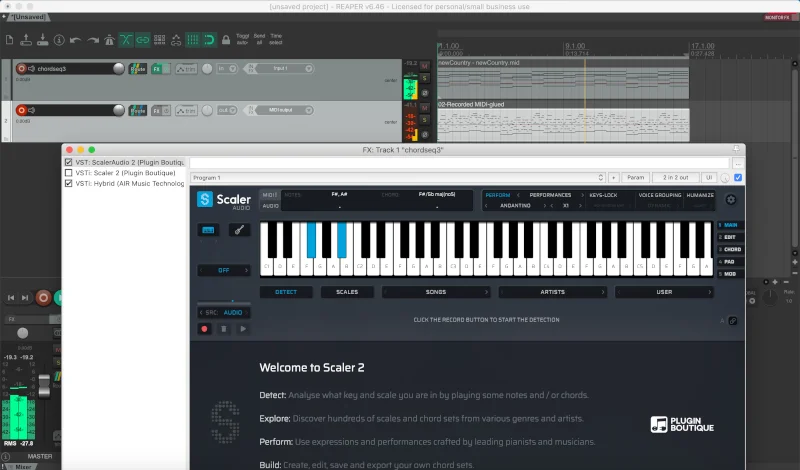
Task: Toggle ScalerAudio 2 plugin checkbox
Action: pyautogui.click(x=68, y=162)
